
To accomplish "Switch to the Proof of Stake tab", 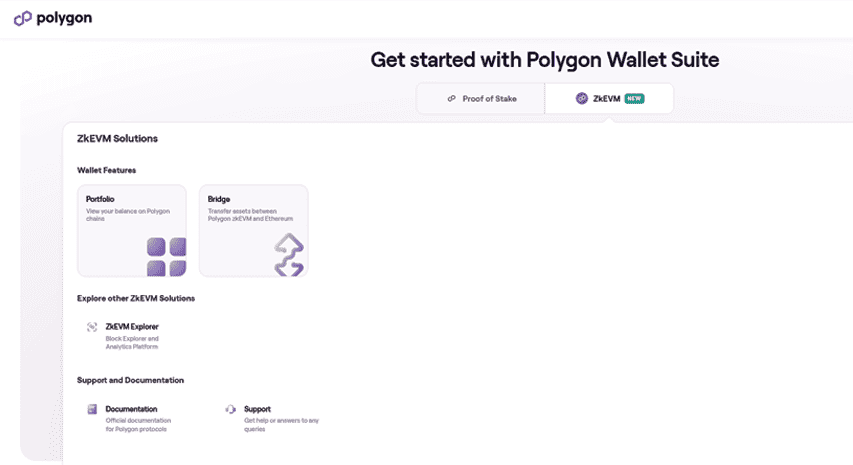I will [481, 98].
